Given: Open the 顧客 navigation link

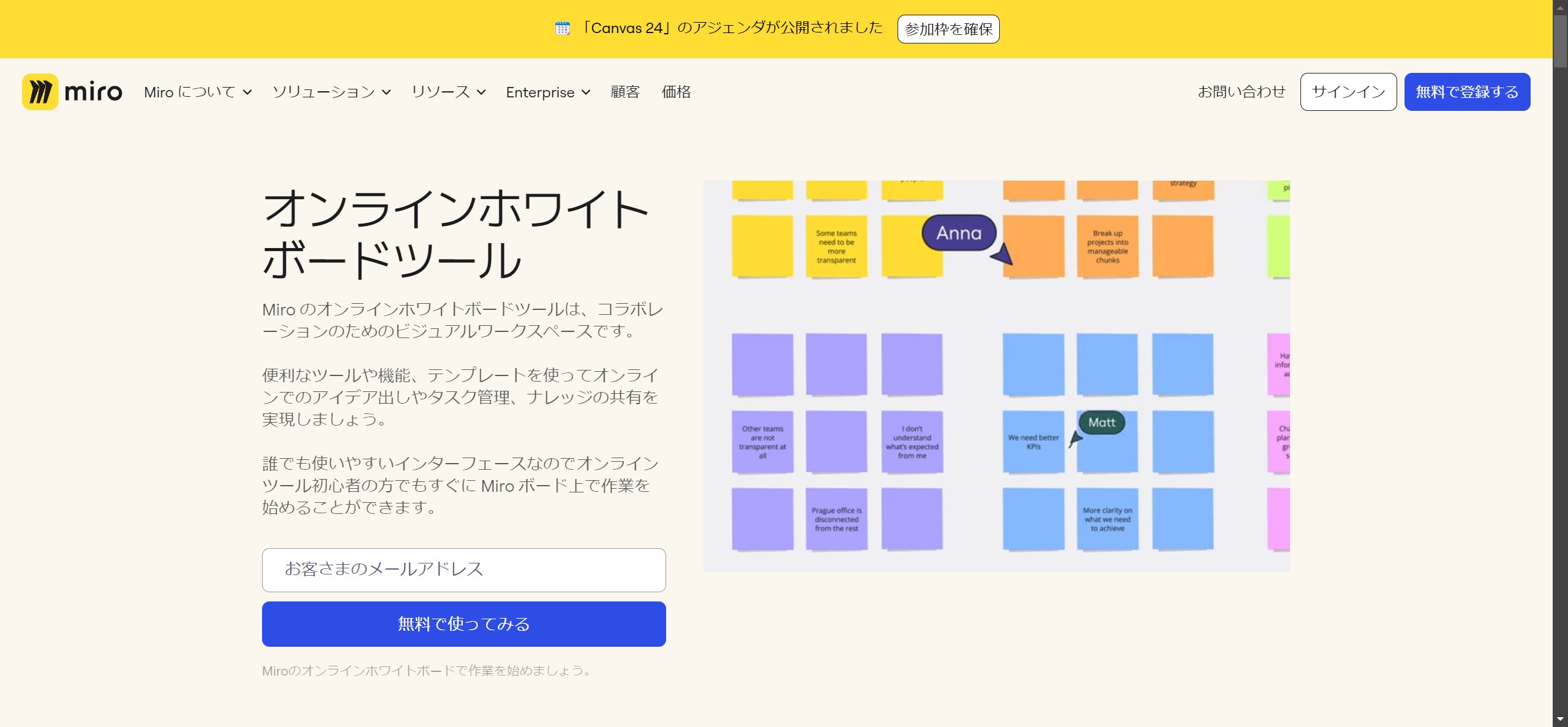Looking at the screenshot, I should 625,92.
